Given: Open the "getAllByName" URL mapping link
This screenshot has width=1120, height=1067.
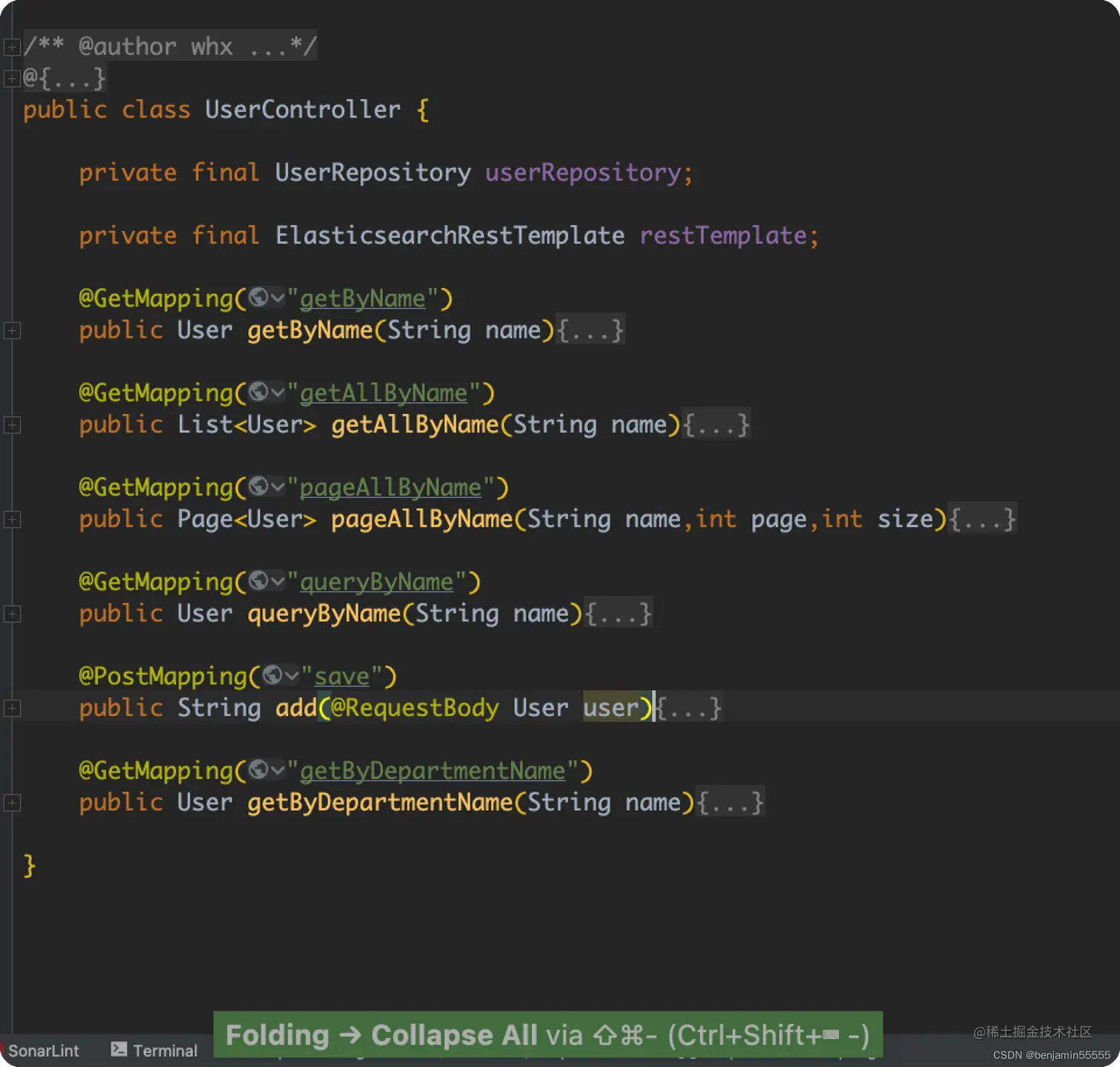Looking at the screenshot, I should (x=384, y=393).
